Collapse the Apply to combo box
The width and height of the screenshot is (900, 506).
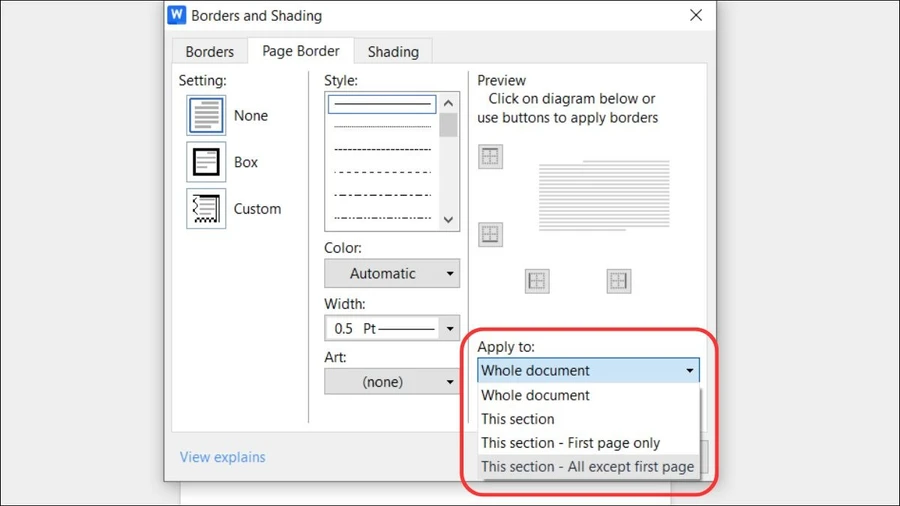click(x=588, y=371)
